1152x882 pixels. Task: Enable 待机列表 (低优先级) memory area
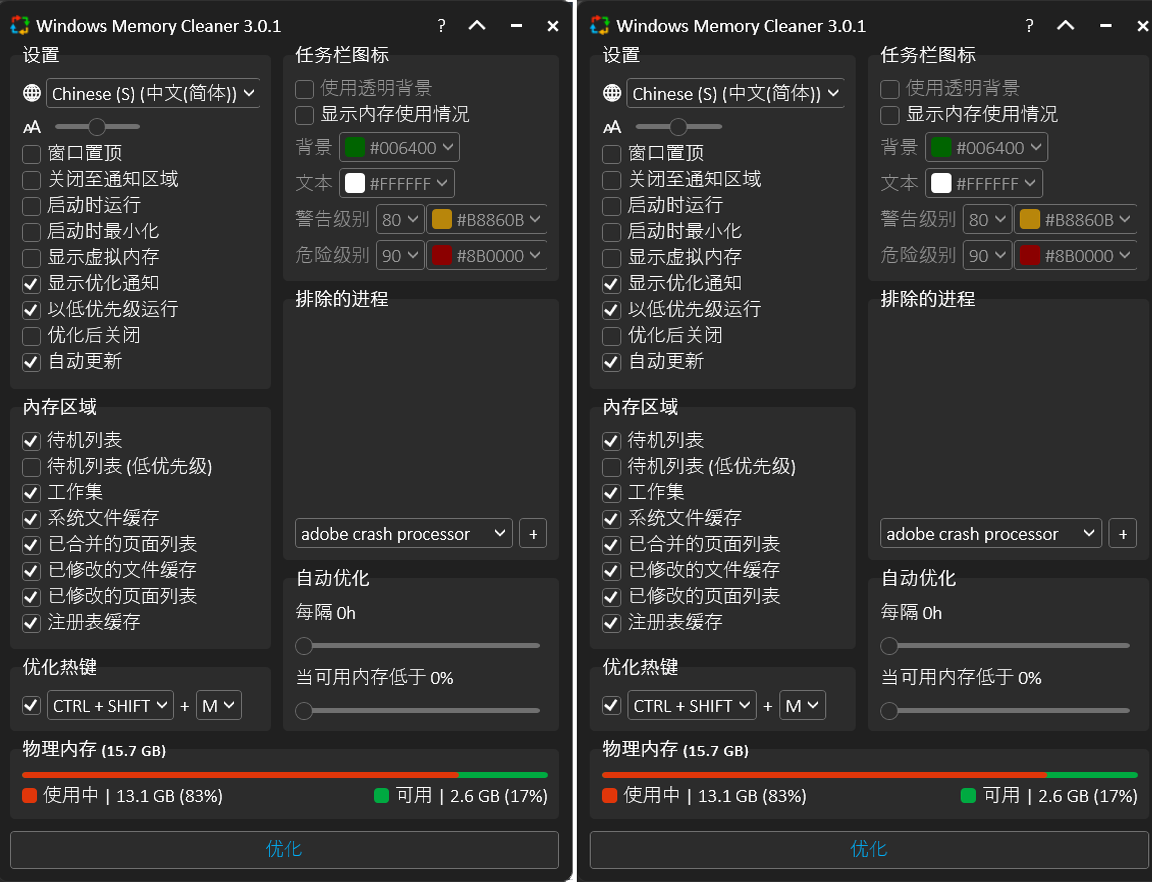tap(30, 465)
